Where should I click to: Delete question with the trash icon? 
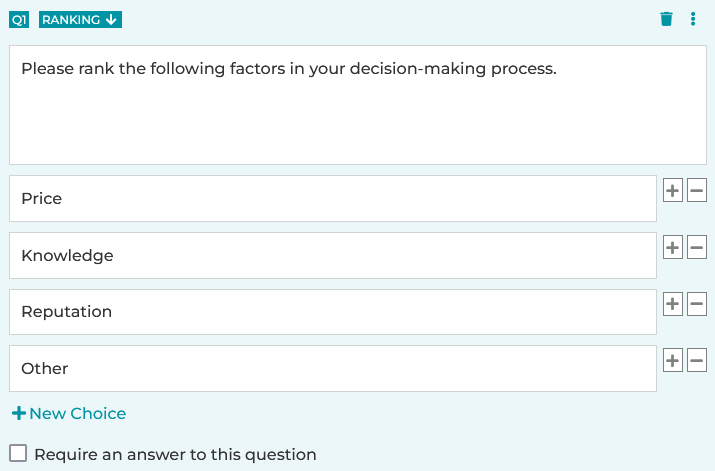(x=666, y=19)
